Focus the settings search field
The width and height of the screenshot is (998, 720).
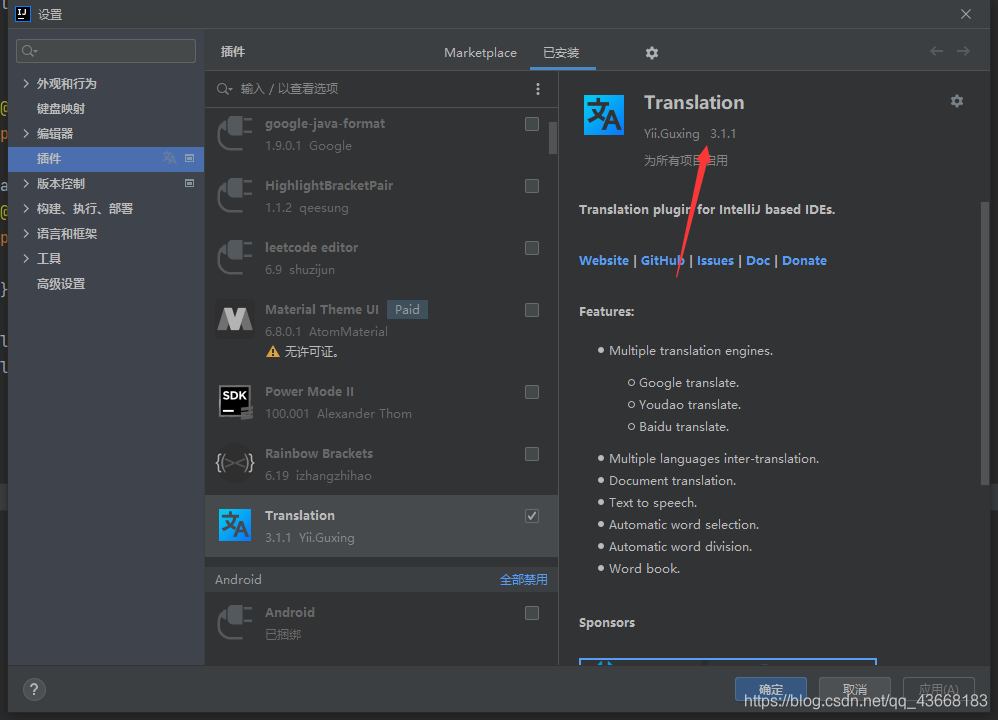point(106,51)
